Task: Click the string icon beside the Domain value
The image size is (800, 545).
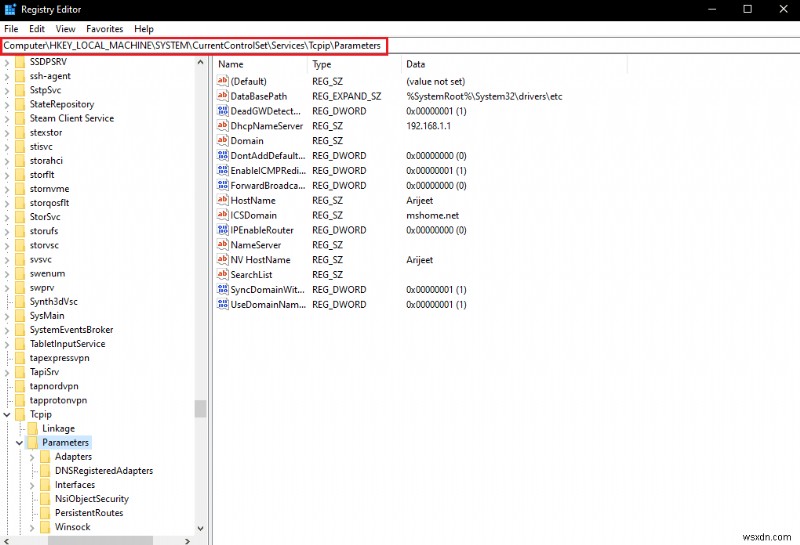Action: [x=222, y=140]
